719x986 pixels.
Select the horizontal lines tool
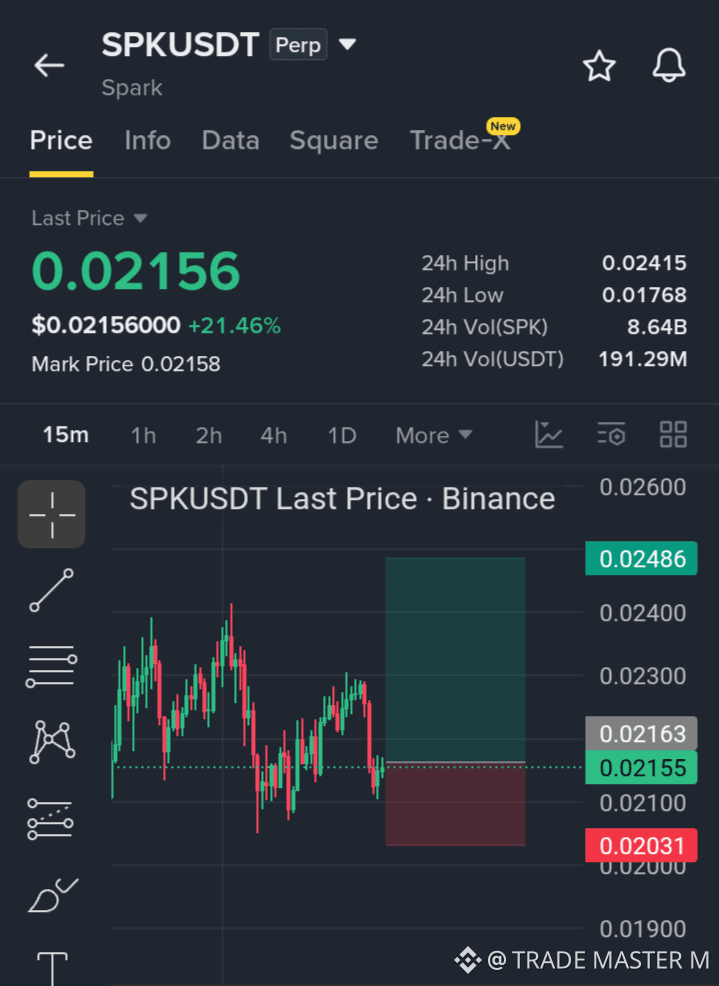click(52, 666)
